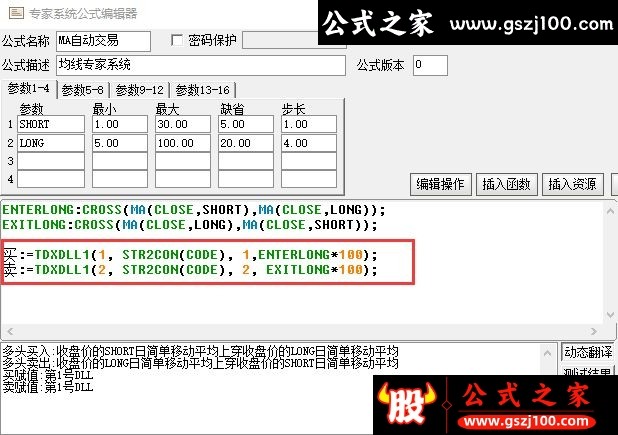
Task: Click the 公式名称 input field
Action: (x=103, y=41)
